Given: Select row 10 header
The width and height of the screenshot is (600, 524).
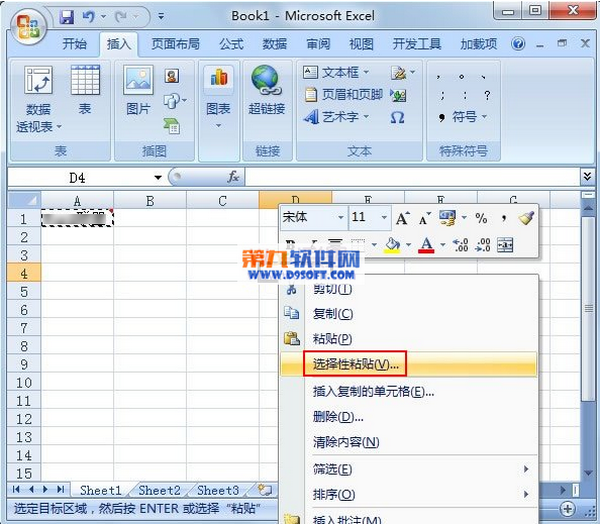Looking at the screenshot, I should tap(24, 382).
